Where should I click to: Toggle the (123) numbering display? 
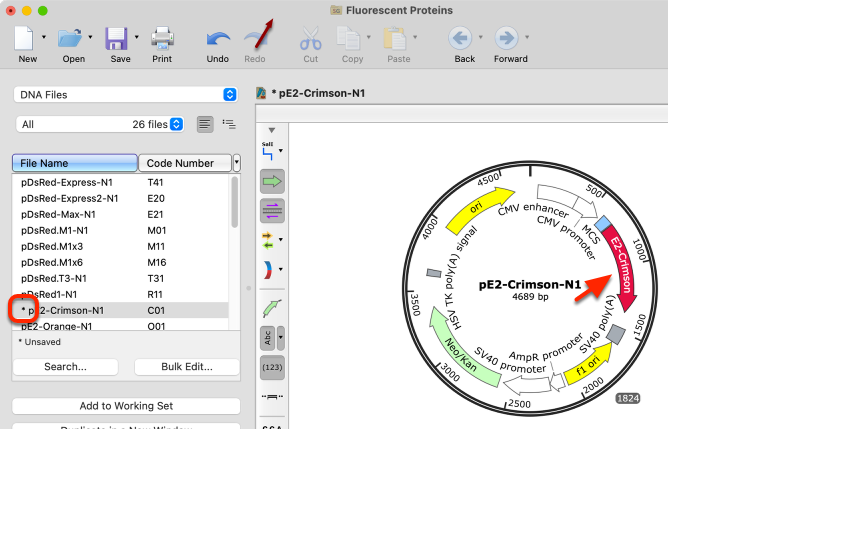(272, 367)
